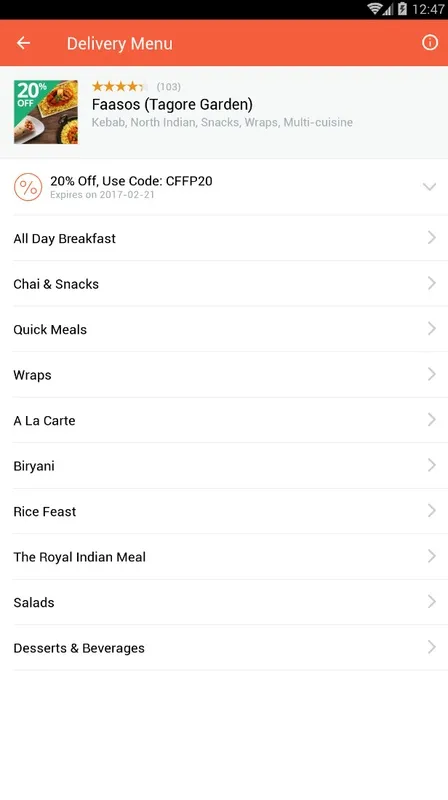Tap the Faasos restaurant thumbnail image
Viewport: 448px width, 800px height.
46,112
